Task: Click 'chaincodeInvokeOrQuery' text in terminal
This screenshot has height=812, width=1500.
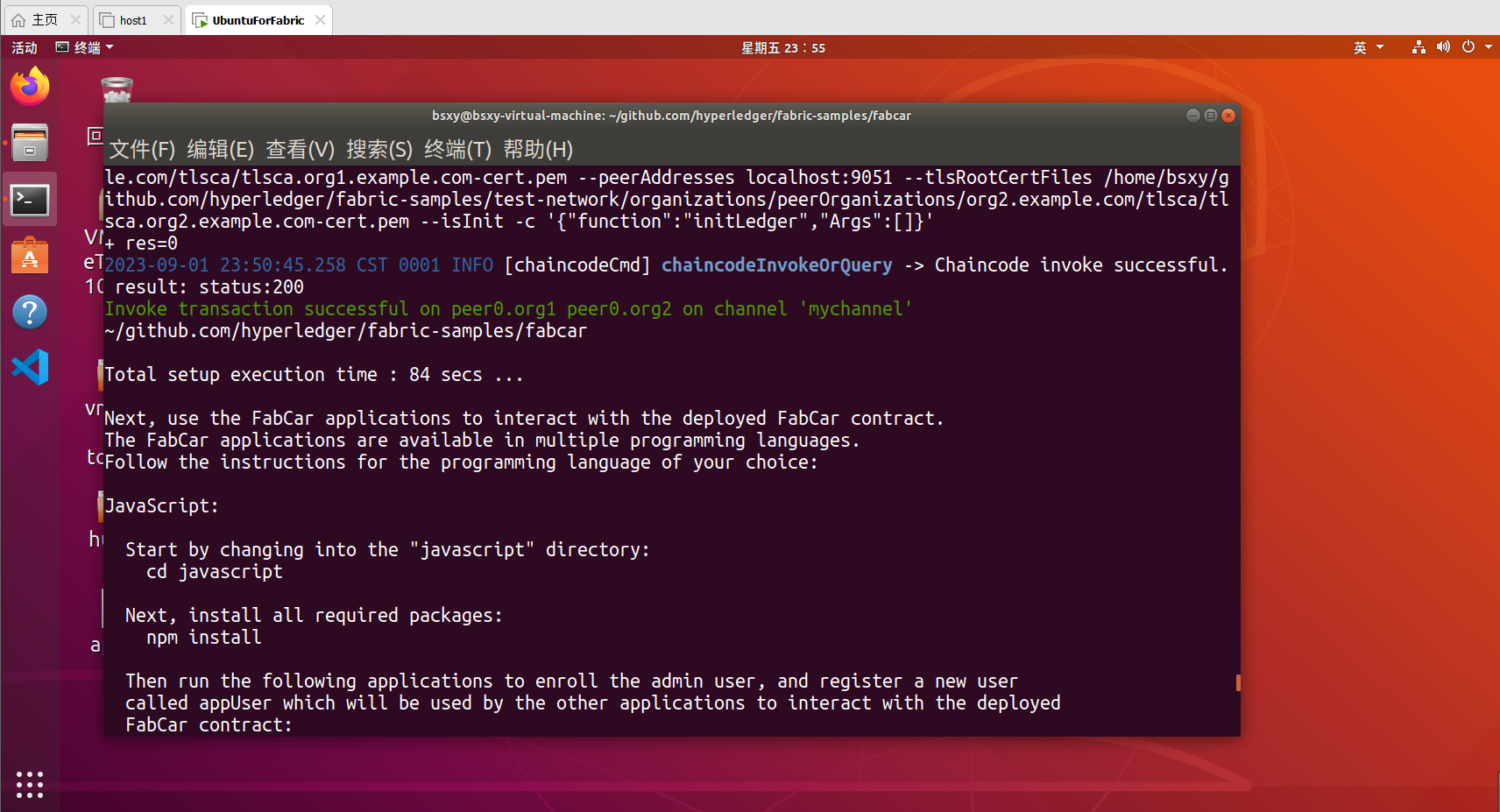Action: pos(776,265)
